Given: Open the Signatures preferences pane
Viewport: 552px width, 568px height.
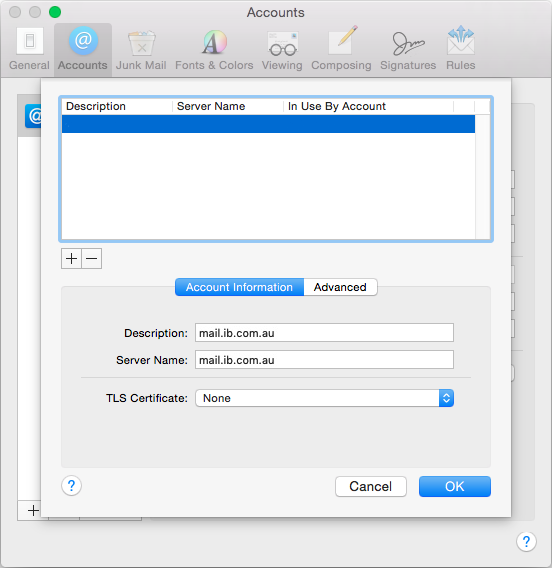Looking at the screenshot, I should click(x=408, y=49).
